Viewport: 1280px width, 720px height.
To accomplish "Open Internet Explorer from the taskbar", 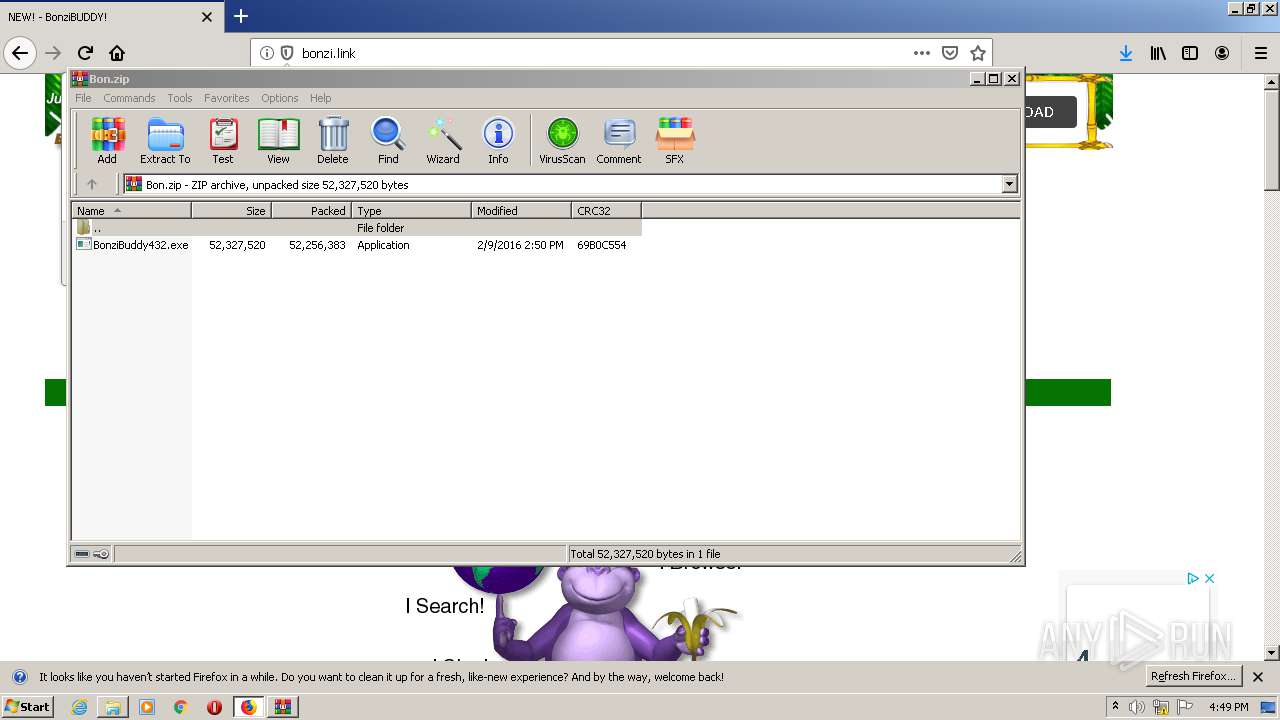I will [x=79, y=707].
